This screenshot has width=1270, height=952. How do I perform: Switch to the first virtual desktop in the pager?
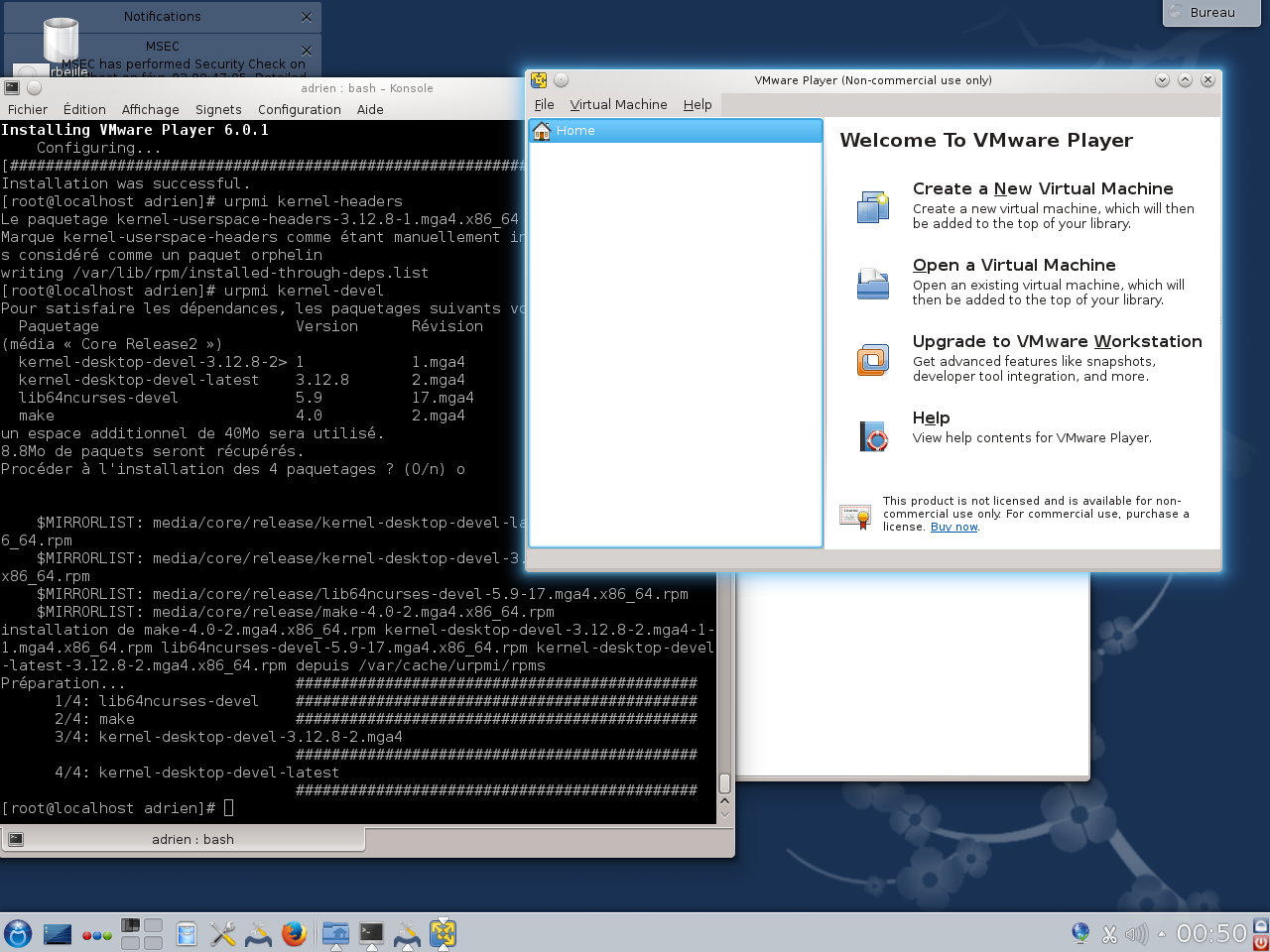tap(131, 925)
